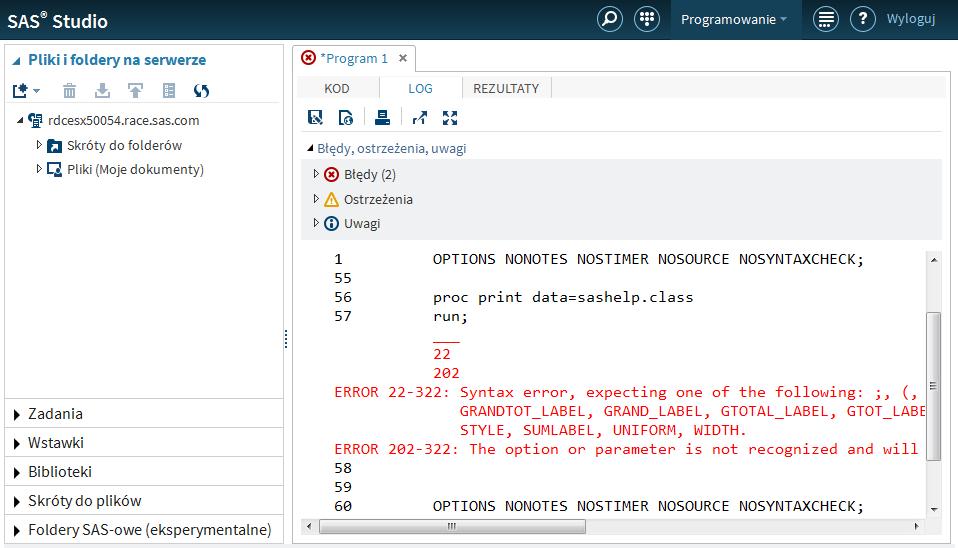
Task: Click the new item icon in server files panel
Action: click(20, 90)
